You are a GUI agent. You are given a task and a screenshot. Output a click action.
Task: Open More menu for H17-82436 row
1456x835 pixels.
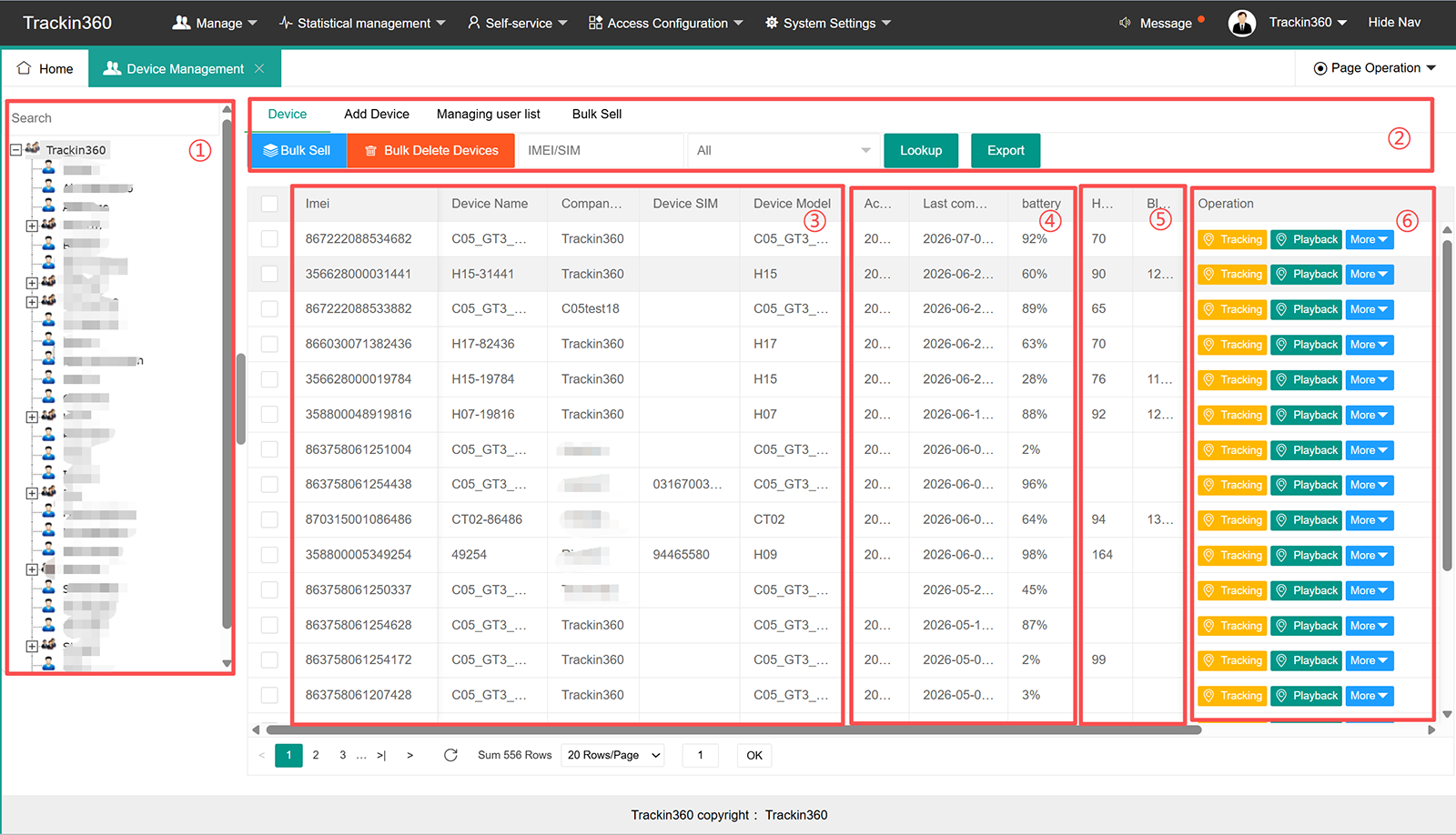[1370, 345]
